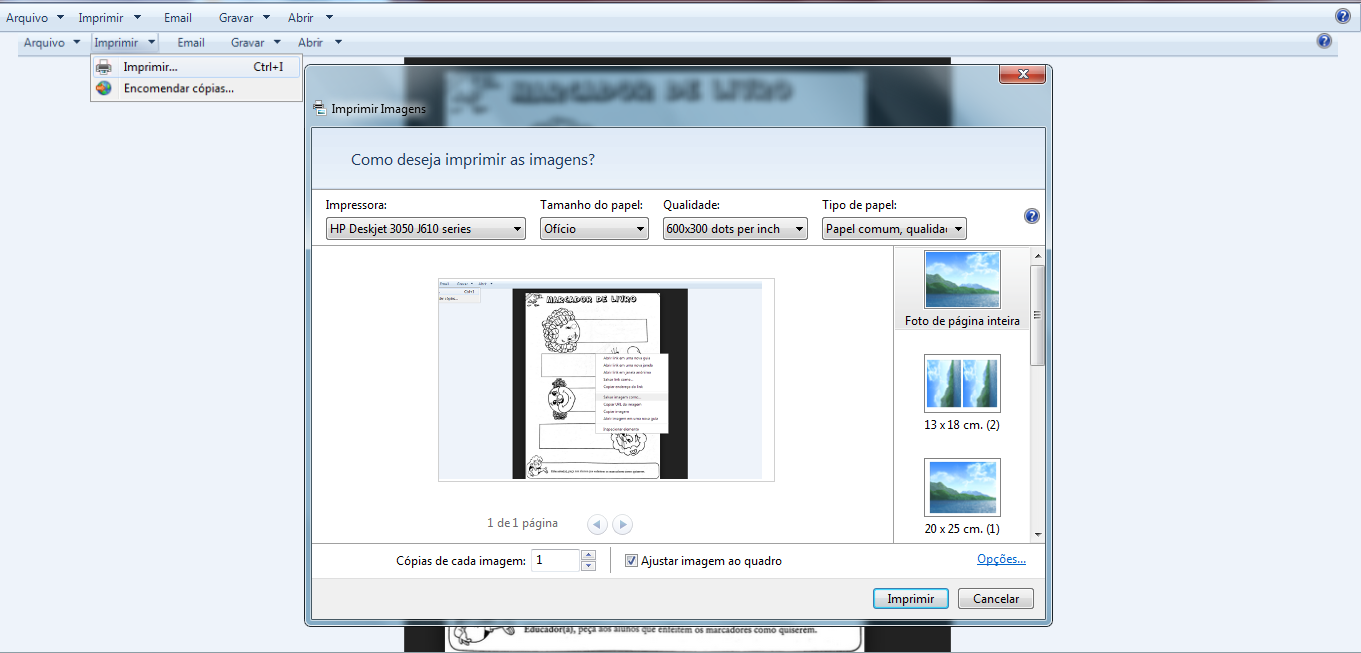This screenshot has width=1361, height=653.
Task: Click layout list scrollbar down arrow
Action: click(1037, 534)
